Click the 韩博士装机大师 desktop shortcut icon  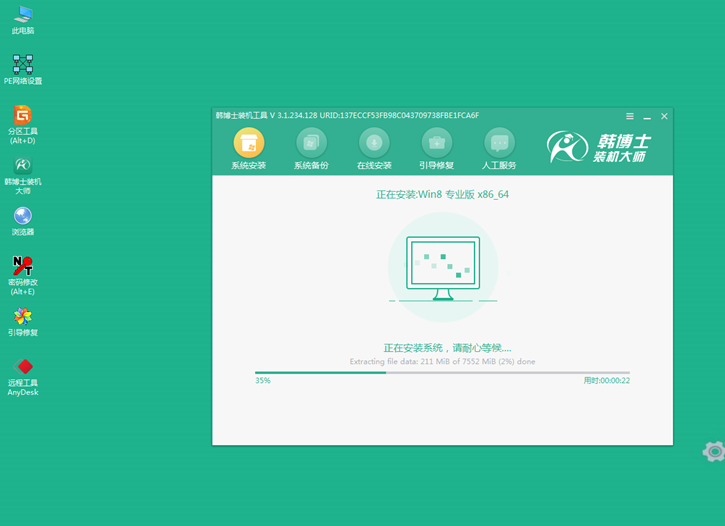22,165
